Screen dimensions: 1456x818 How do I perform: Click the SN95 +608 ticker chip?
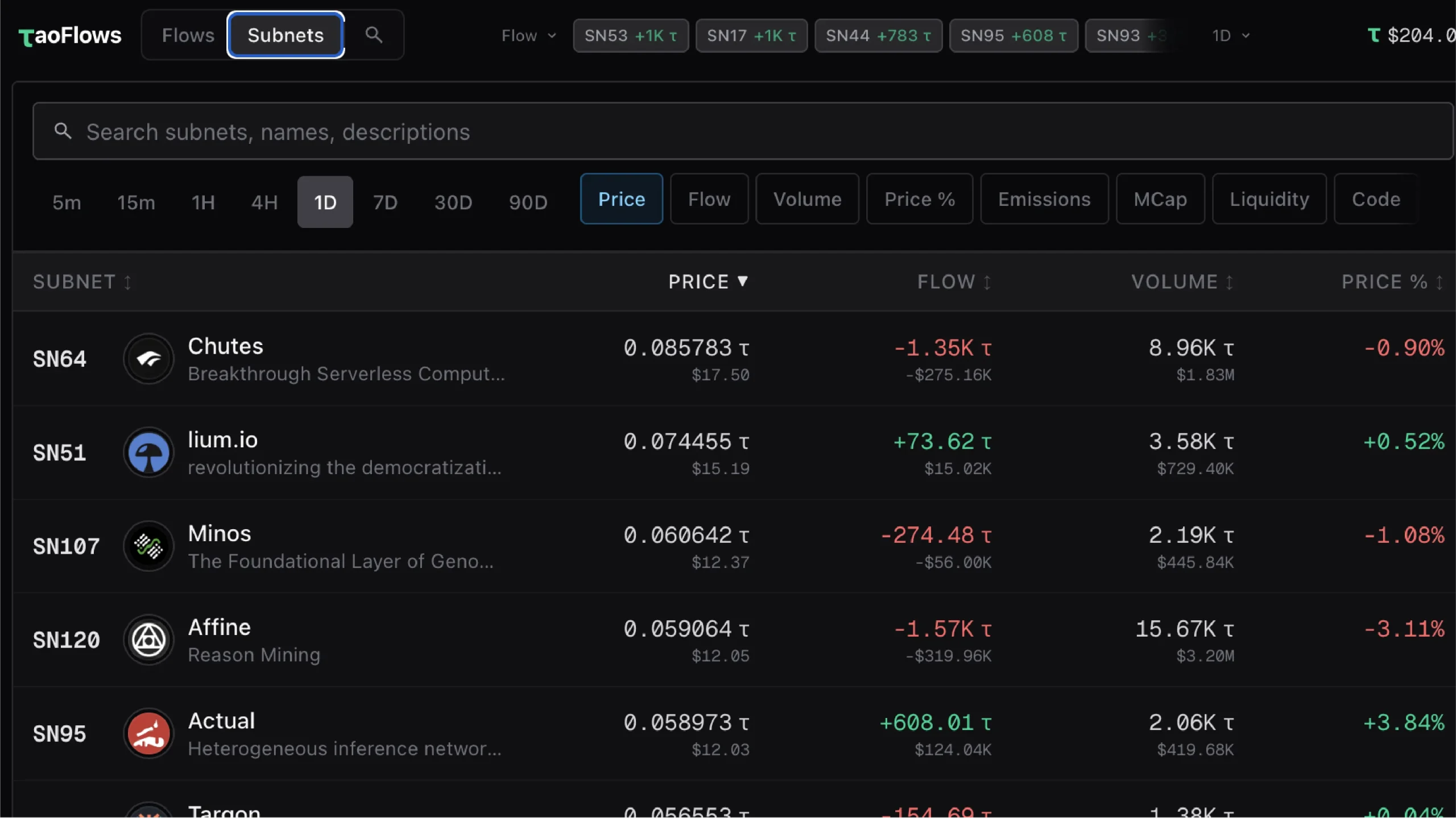(x=1014, y=35)
